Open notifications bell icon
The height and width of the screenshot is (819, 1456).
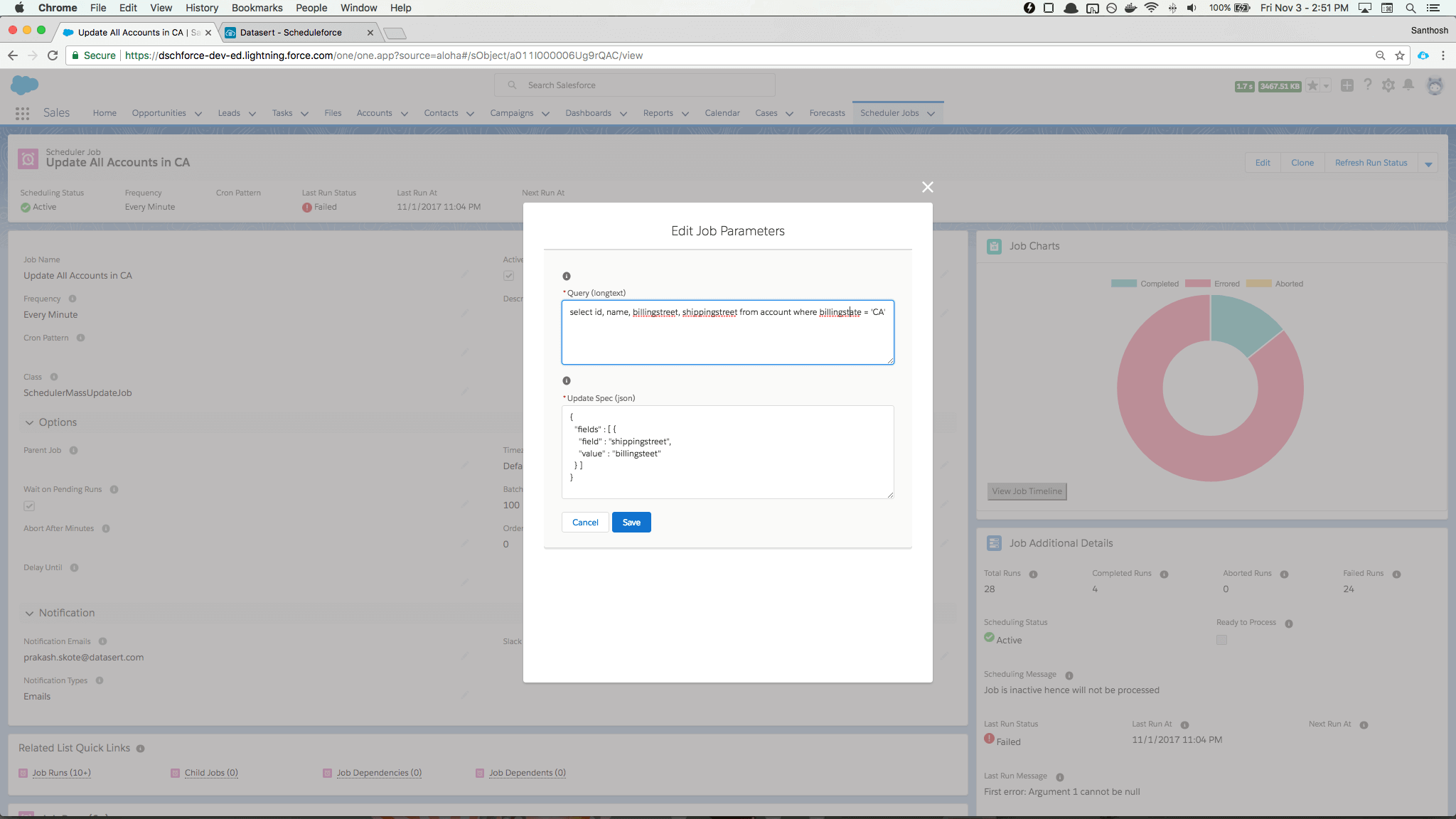point(1408,85)
